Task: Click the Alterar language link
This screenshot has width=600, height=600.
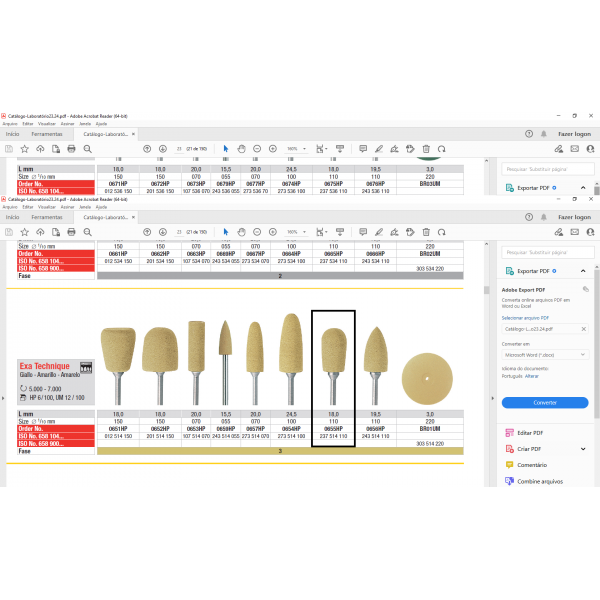Action: click(532, 376)
